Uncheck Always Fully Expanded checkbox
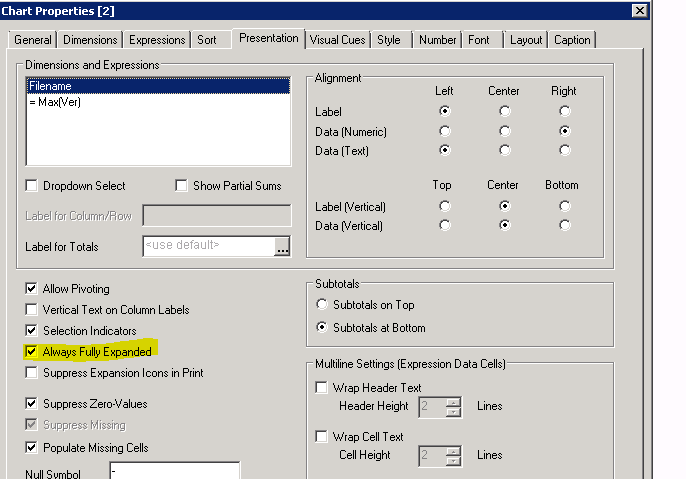 32,352
